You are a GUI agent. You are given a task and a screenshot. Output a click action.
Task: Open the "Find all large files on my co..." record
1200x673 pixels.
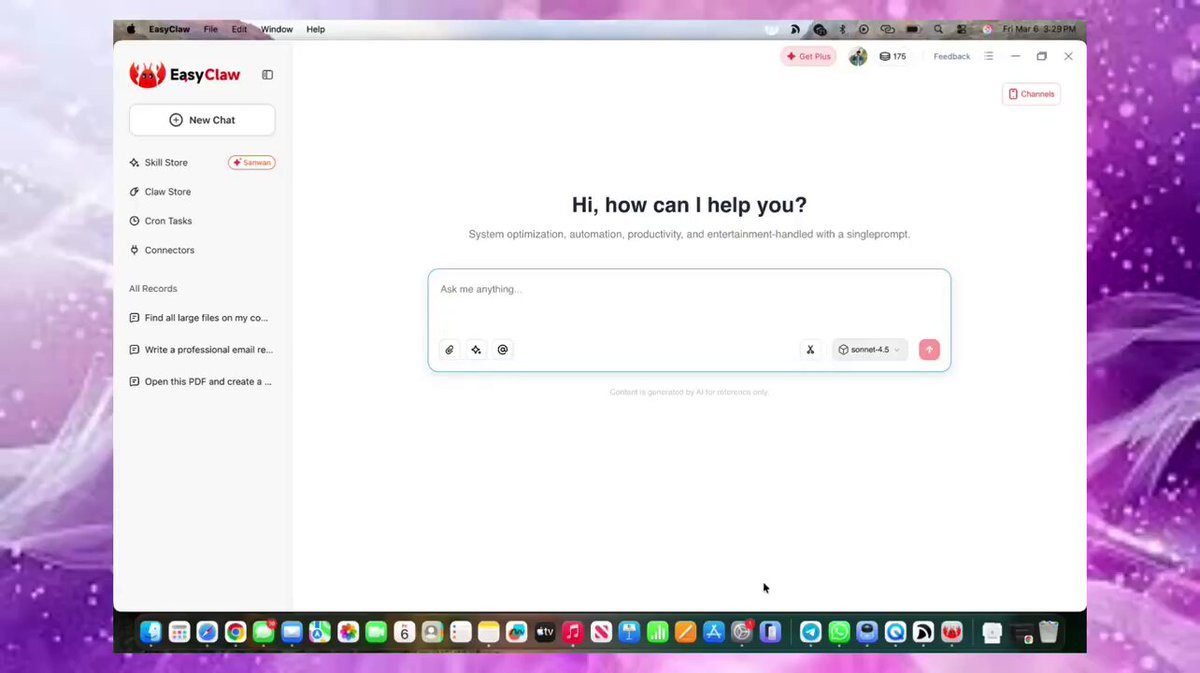(201, 318)
